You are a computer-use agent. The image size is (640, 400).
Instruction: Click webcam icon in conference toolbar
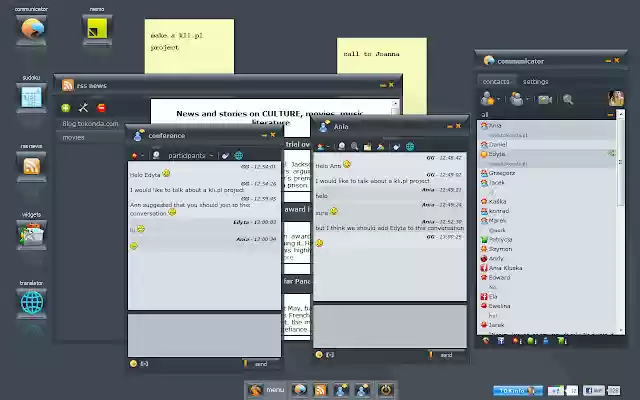pos(156,156)
